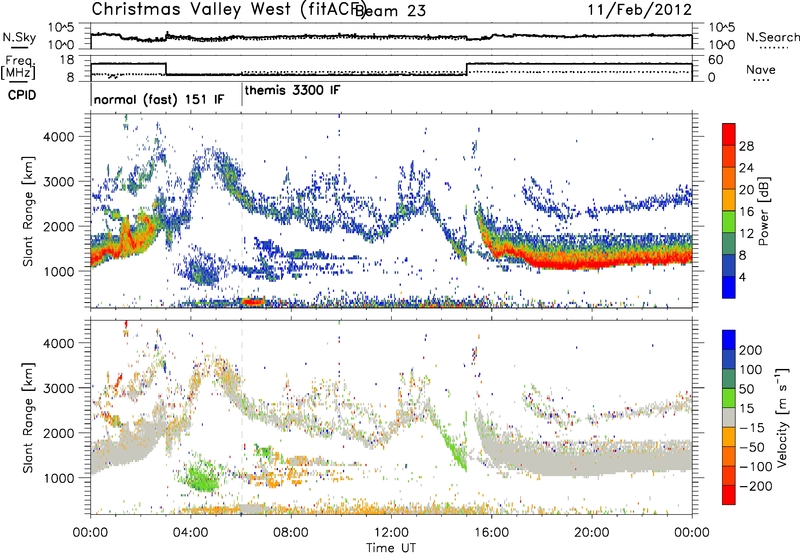The width and height of the screenshot is (800, 554).
Task: Click the power panel Slant Range axis label
Action: click(28, 211)
